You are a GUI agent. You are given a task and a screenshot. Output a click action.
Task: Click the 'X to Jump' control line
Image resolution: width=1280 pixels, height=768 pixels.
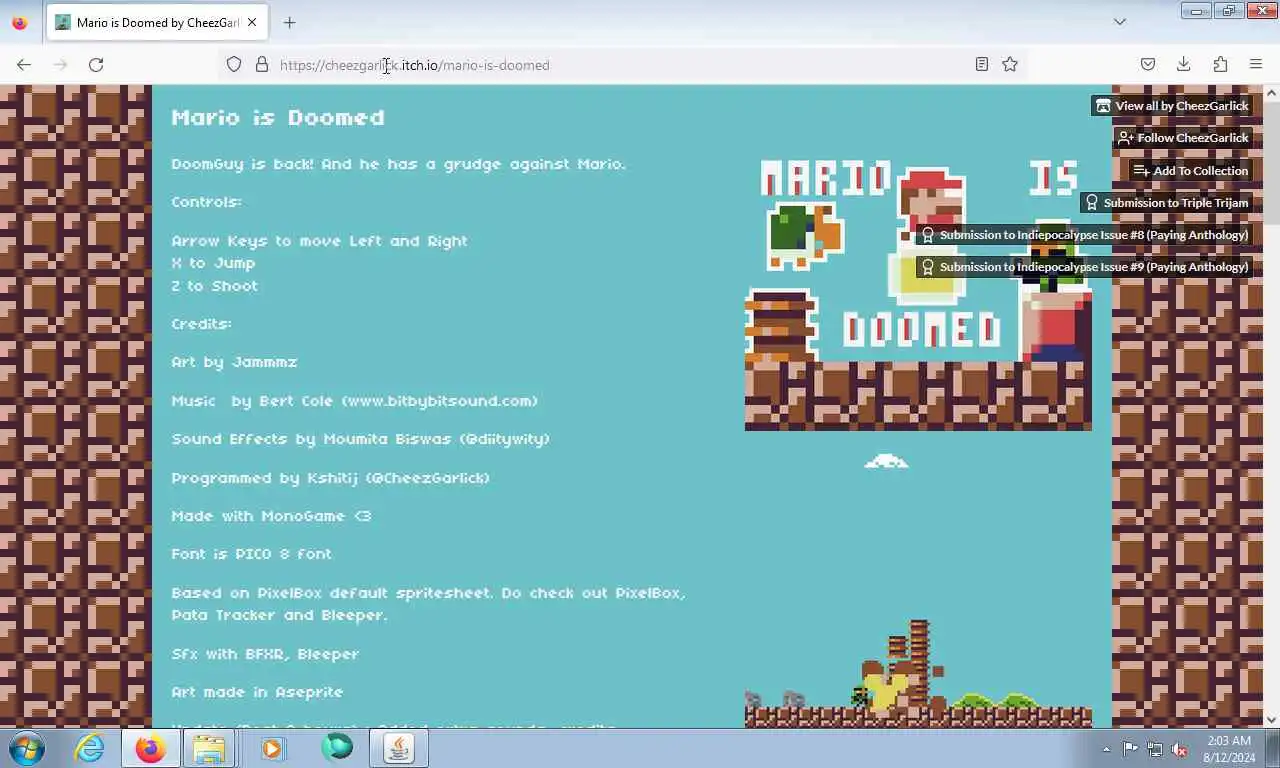point(213,263)
